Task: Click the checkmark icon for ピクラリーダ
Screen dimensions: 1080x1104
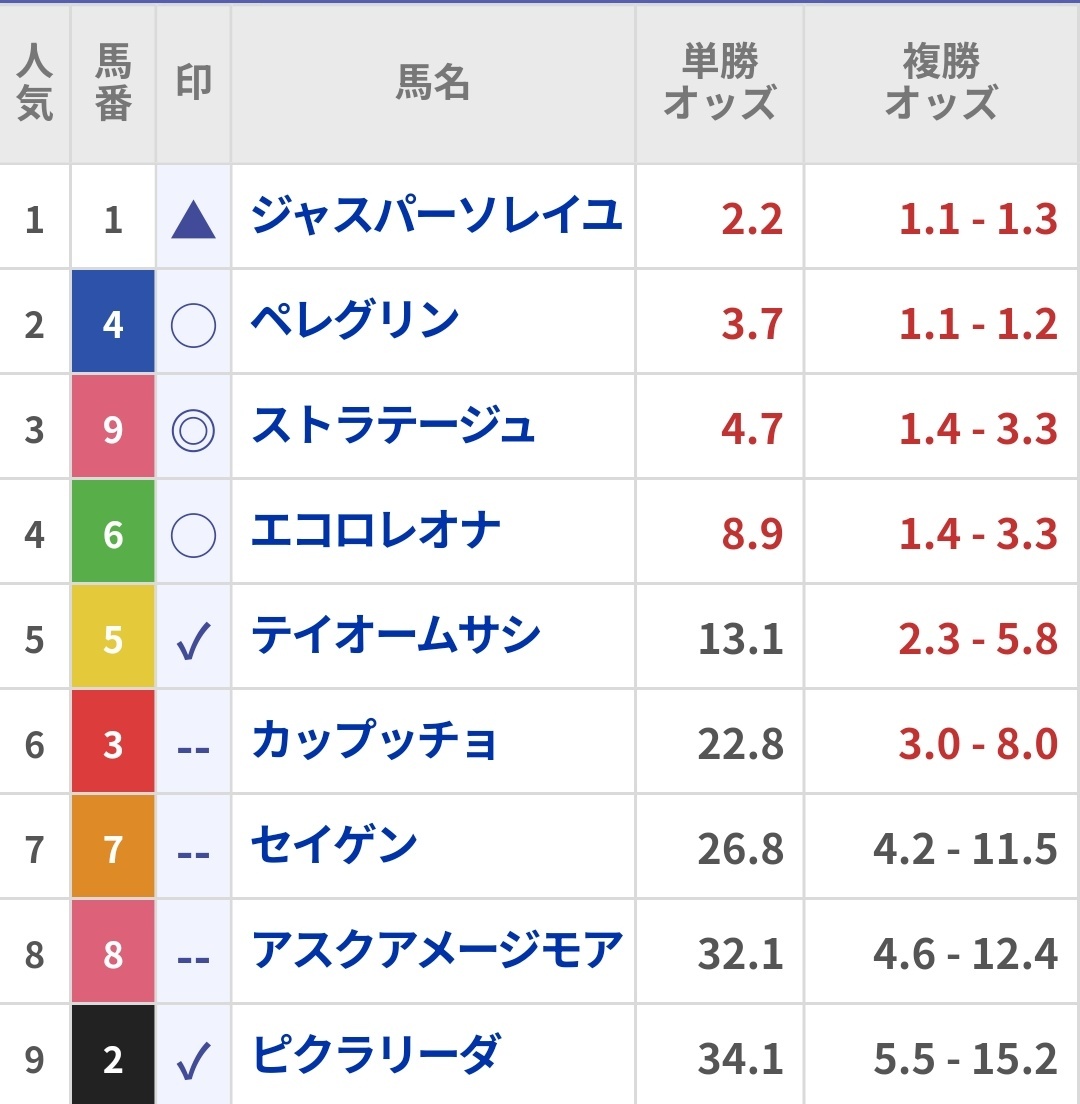Action: point(194,1060)
